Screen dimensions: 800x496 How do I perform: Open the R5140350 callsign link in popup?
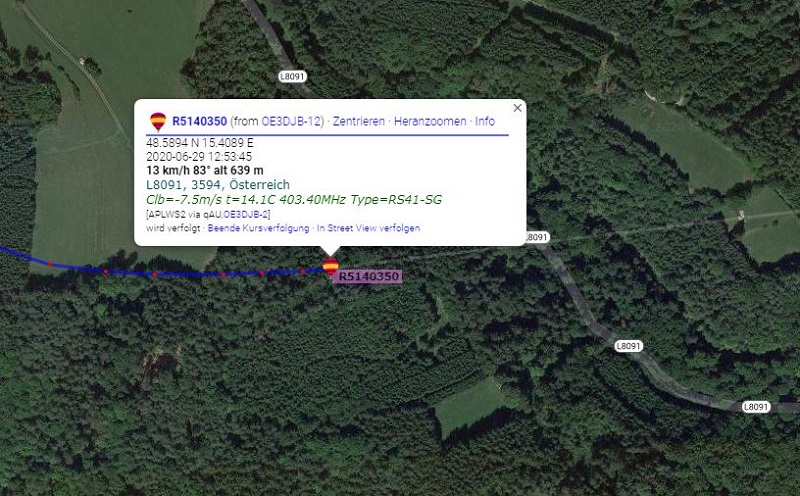199,121
